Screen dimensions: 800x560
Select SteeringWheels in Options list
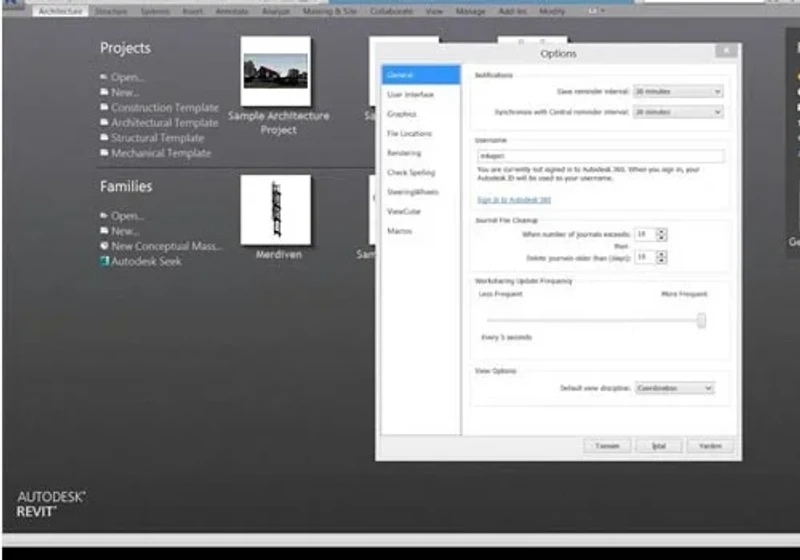(x=421, y=192)
